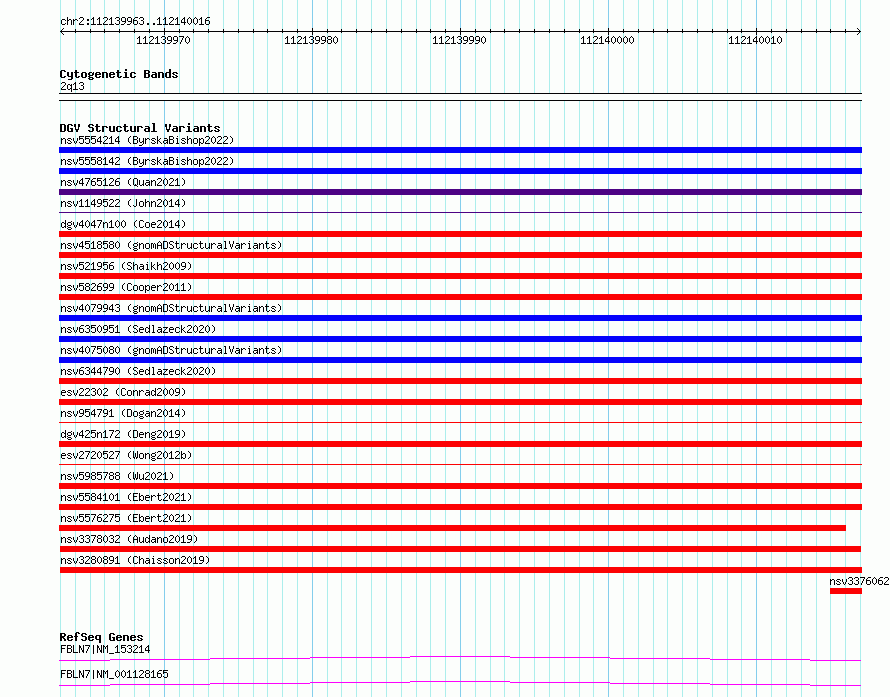Click the RefSeq Genes track title
This screenshot has height=697, width=890.
pos(101,637)
